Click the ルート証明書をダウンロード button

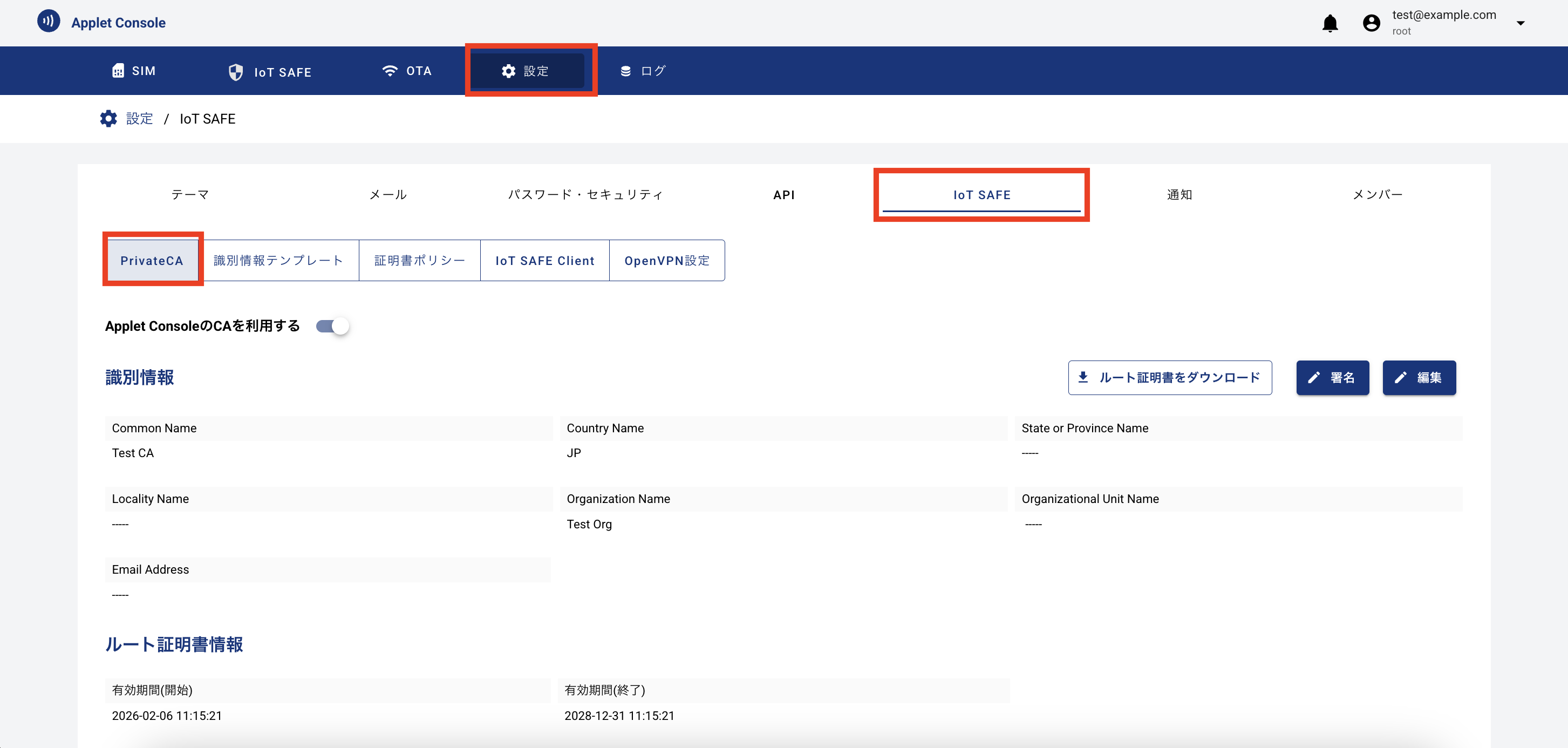tap(1169, 377)
